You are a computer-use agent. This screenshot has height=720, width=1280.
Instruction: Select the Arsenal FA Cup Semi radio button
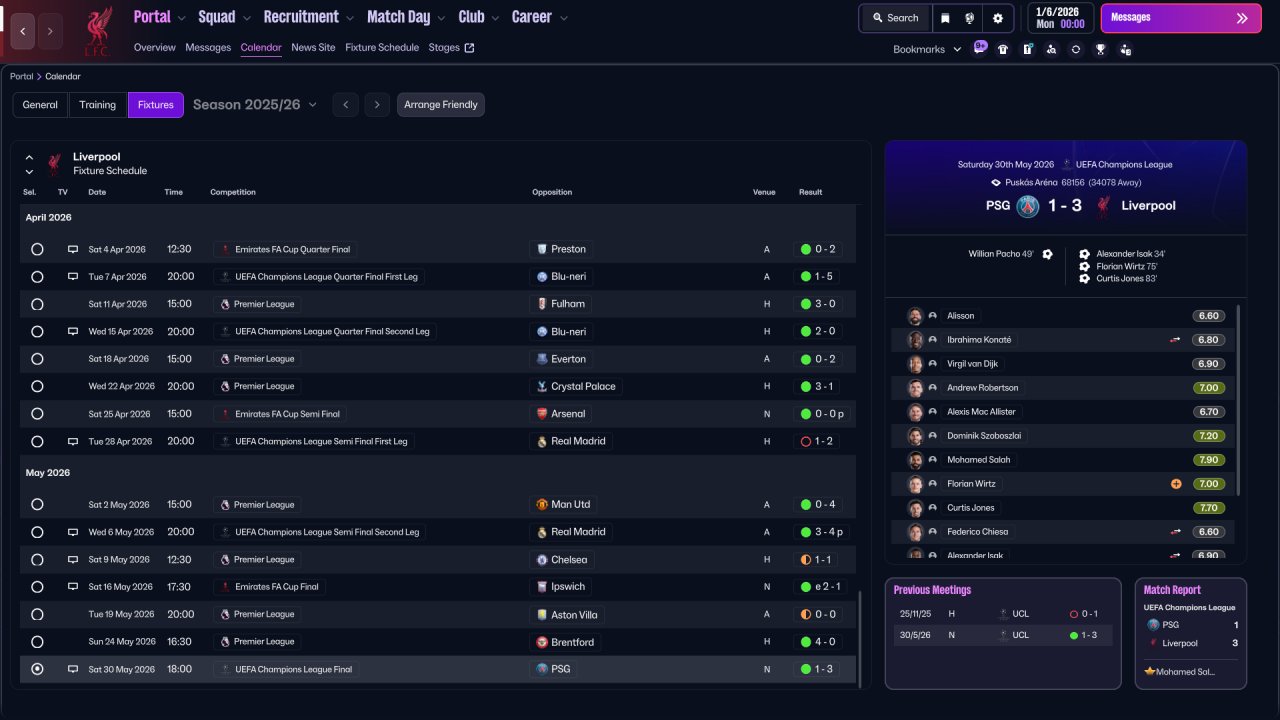pyautogui.click(x=37, y=414)
